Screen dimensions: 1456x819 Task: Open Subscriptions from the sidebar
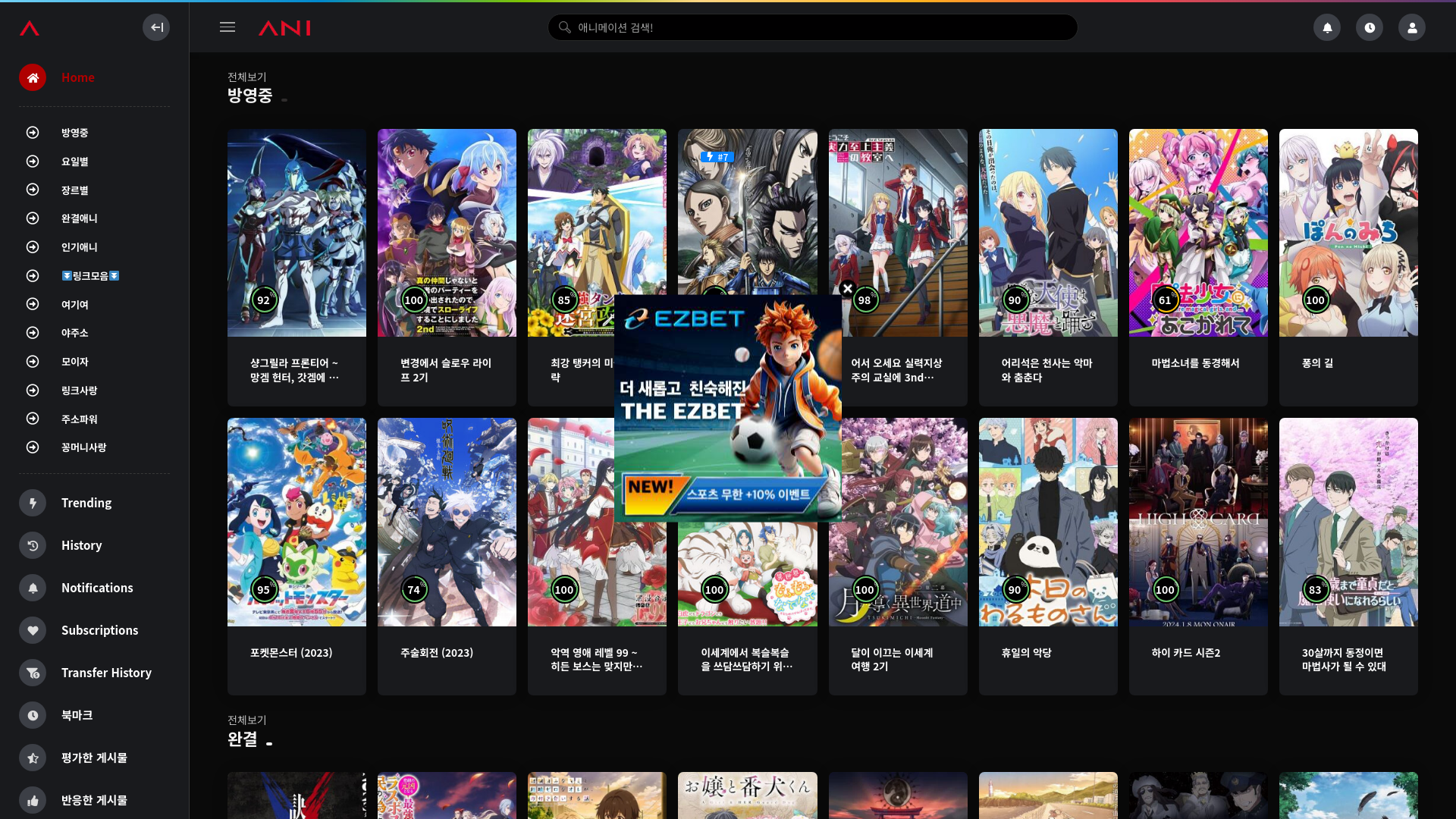click(100, 630)
